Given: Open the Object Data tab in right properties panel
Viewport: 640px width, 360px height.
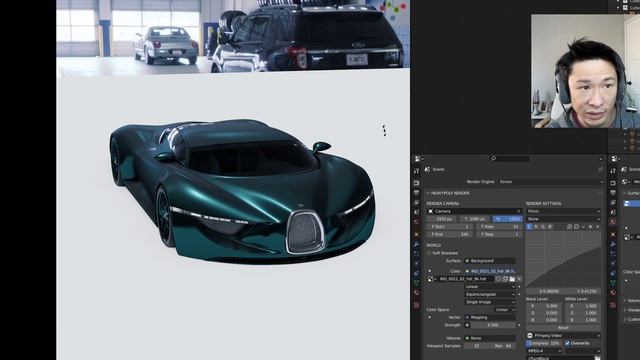Looking at the screenshot, I should 613,282.
